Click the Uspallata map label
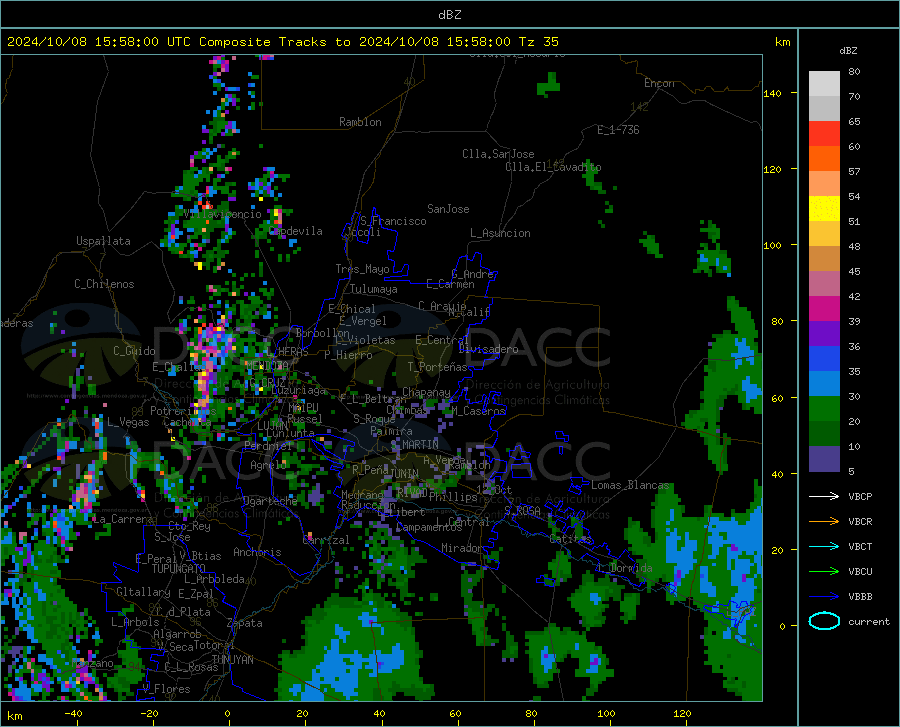Viewport: 900px width, 727px height. pos(103,241)
